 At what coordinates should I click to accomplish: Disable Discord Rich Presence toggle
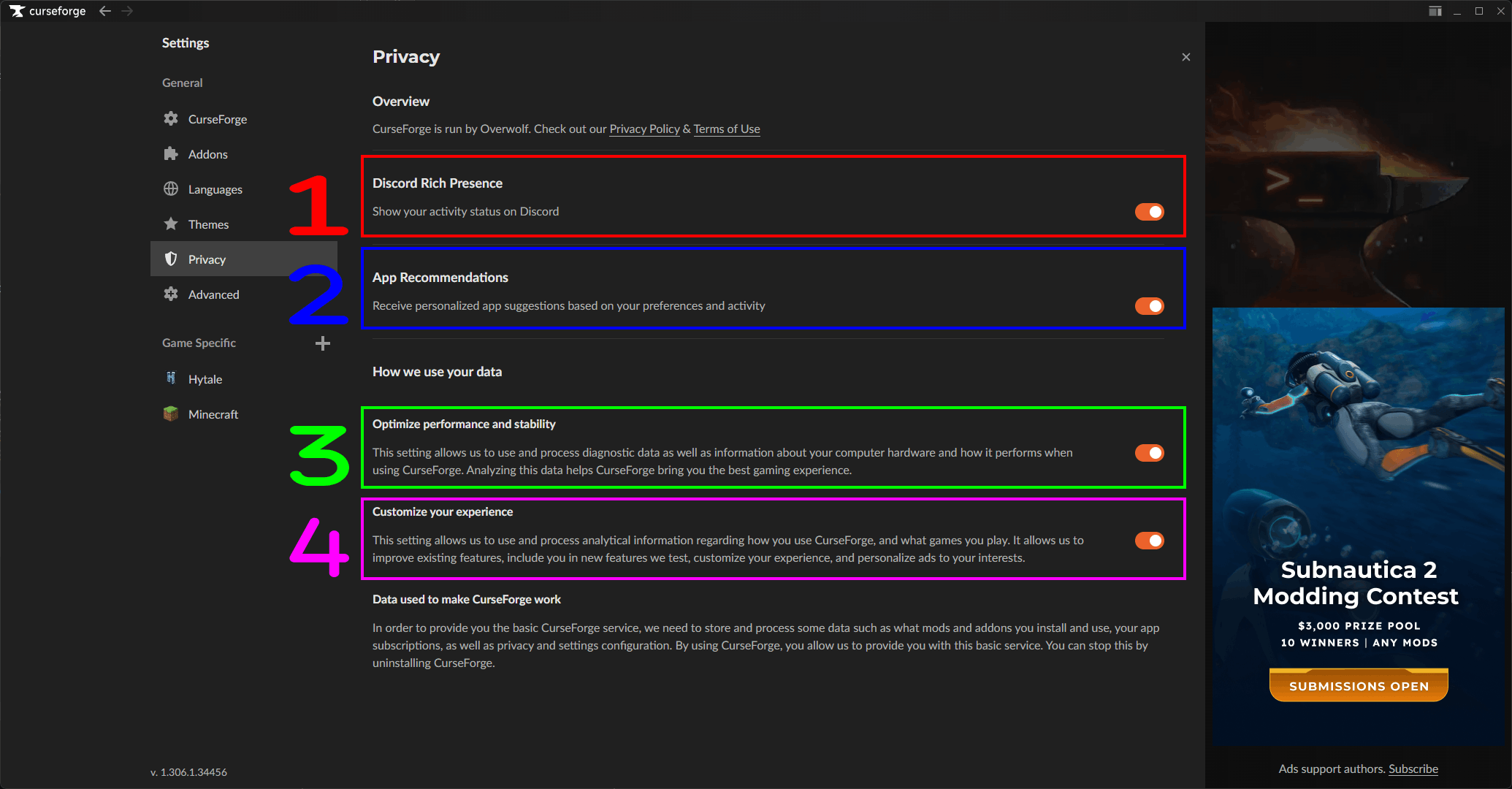pos(1150,212)
